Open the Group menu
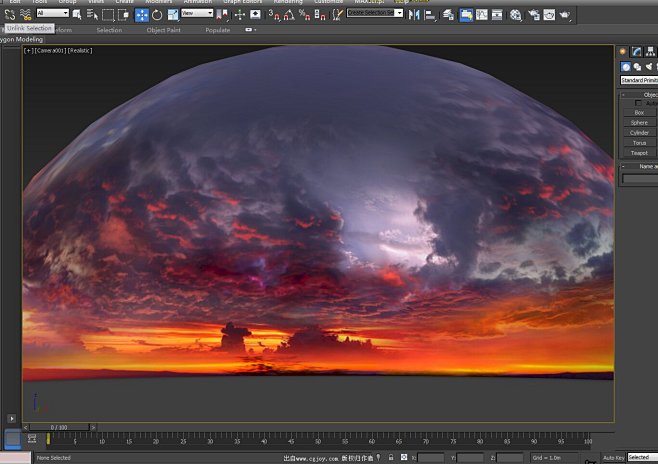This screenshot has width=658, height=464. pos(67,2)
